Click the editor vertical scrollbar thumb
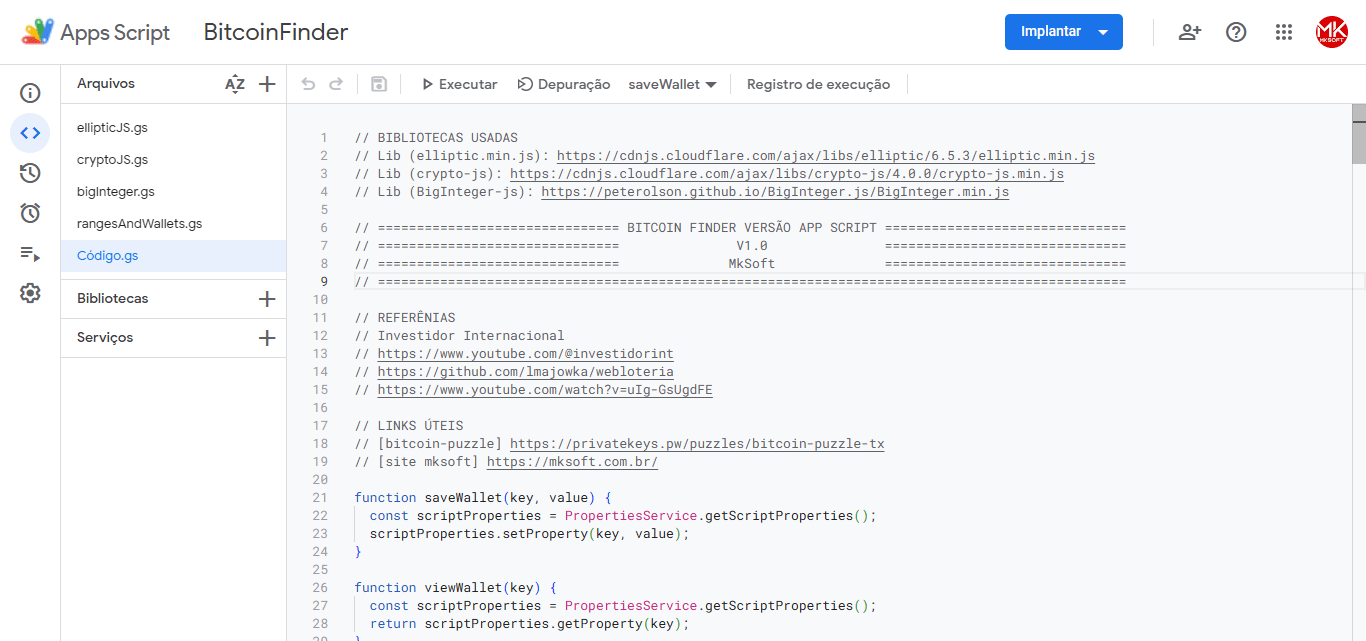This screenshot has height=641, width=1366. (1359, 134)
